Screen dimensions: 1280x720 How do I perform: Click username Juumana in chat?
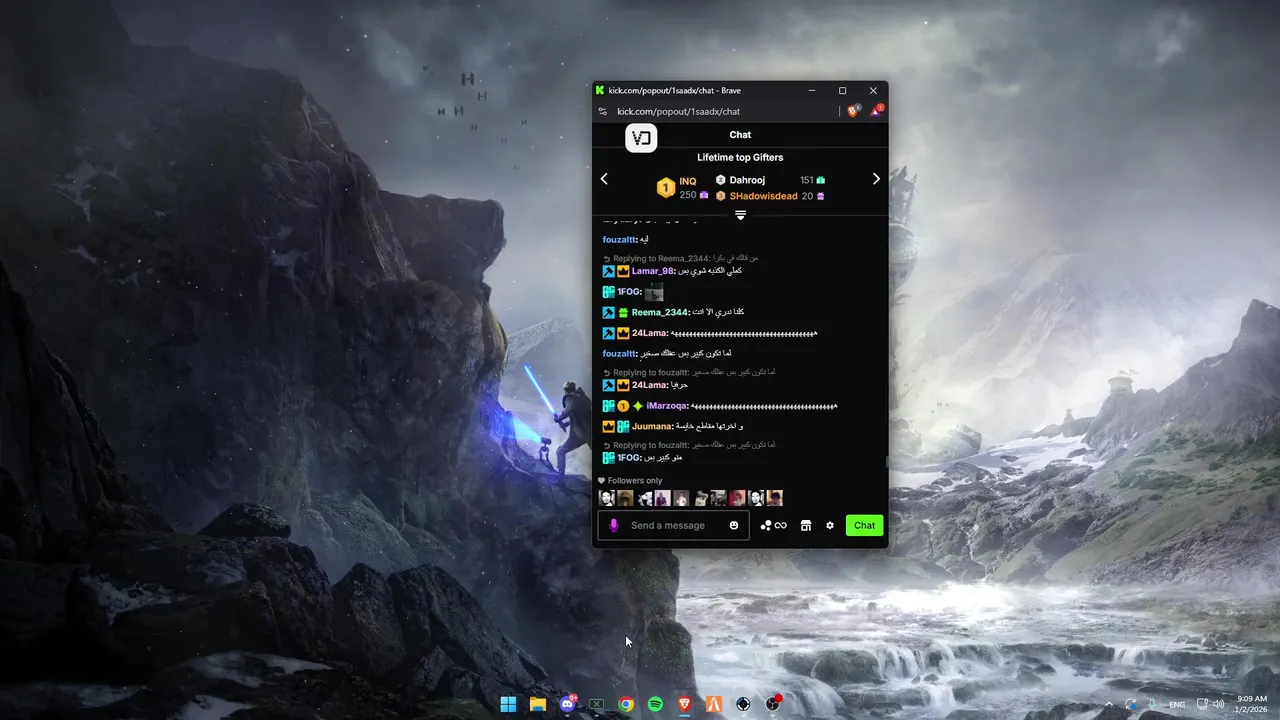tap(651, 426)
